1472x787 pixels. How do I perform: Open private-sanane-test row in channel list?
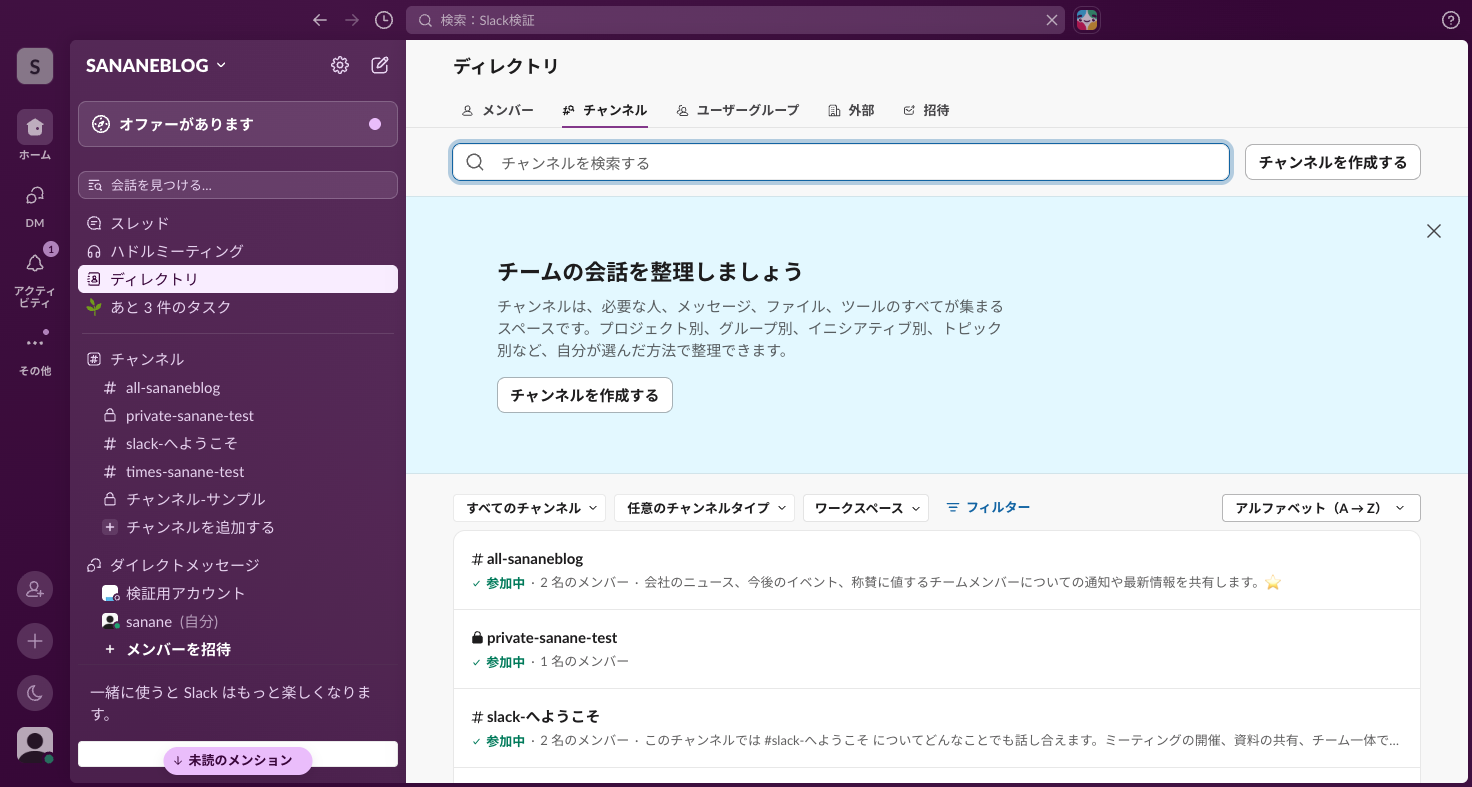[x=937, y=649]
